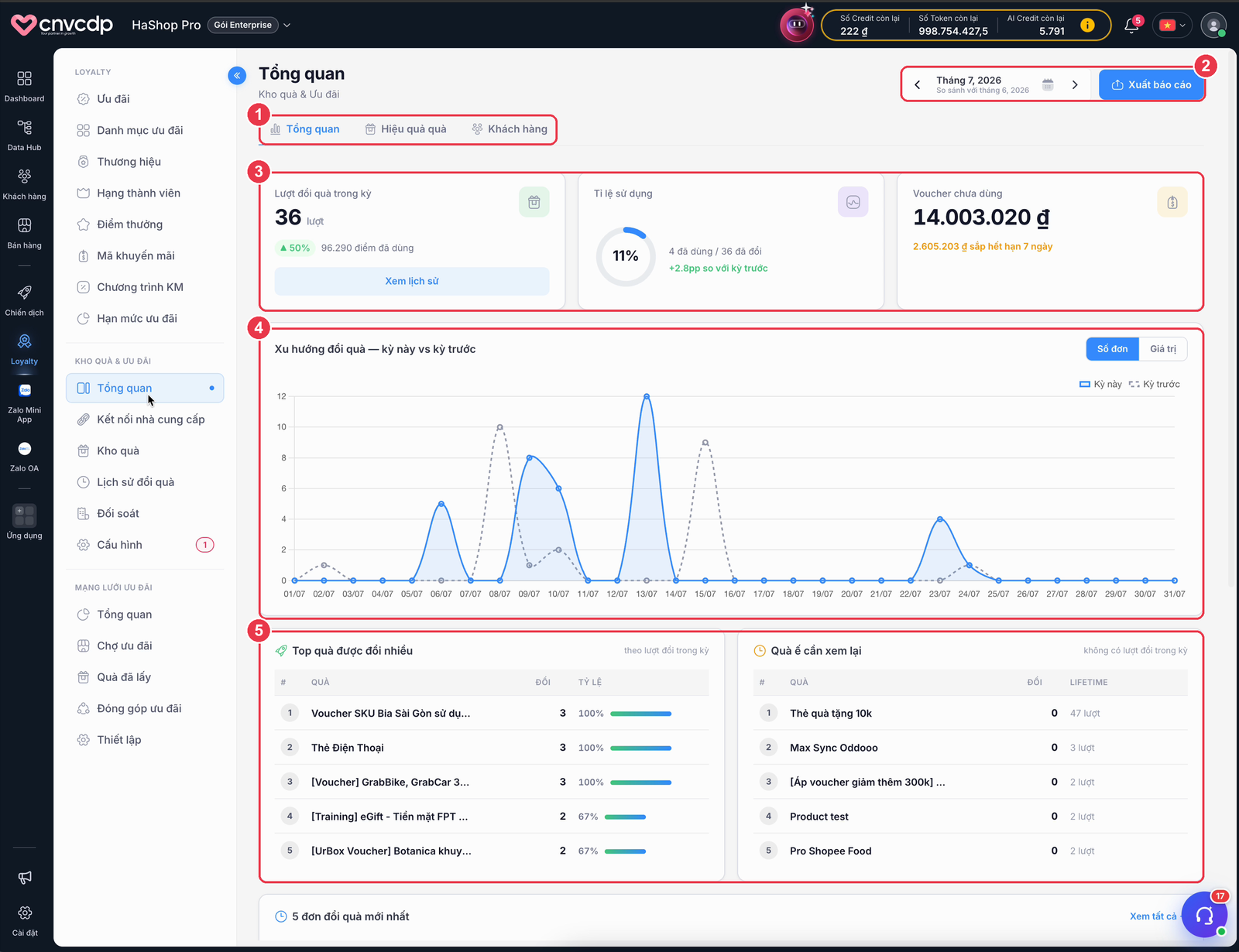The height and width of the screenshot is (952, 1239).
Task: Click Xem lịch sử button
Action: (412, 281)
